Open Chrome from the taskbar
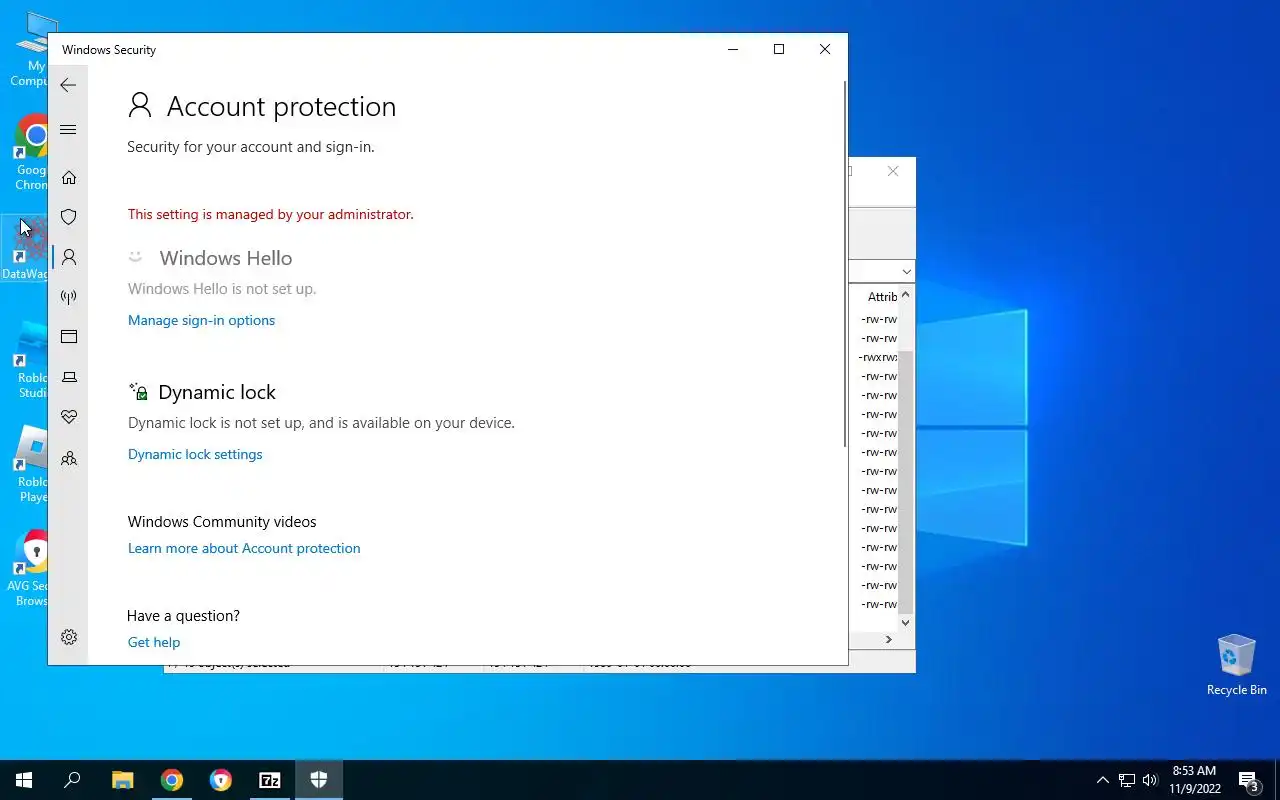Screen dimensions: 1280x800 pos(172,780)
